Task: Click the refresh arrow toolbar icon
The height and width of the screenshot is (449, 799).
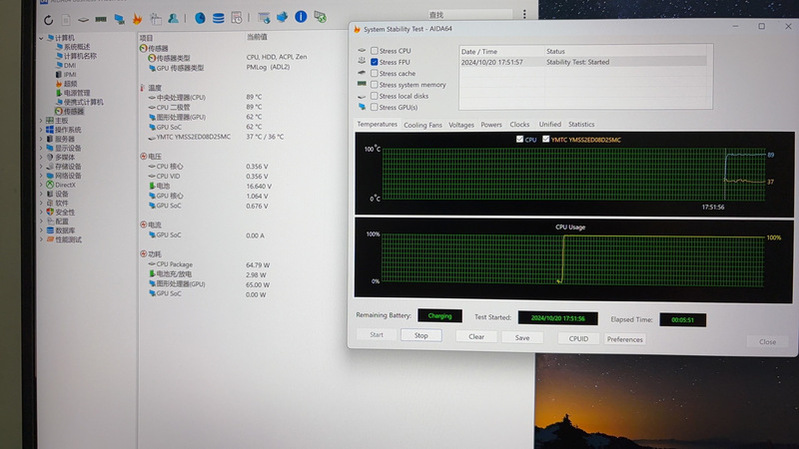Action: 48,20
